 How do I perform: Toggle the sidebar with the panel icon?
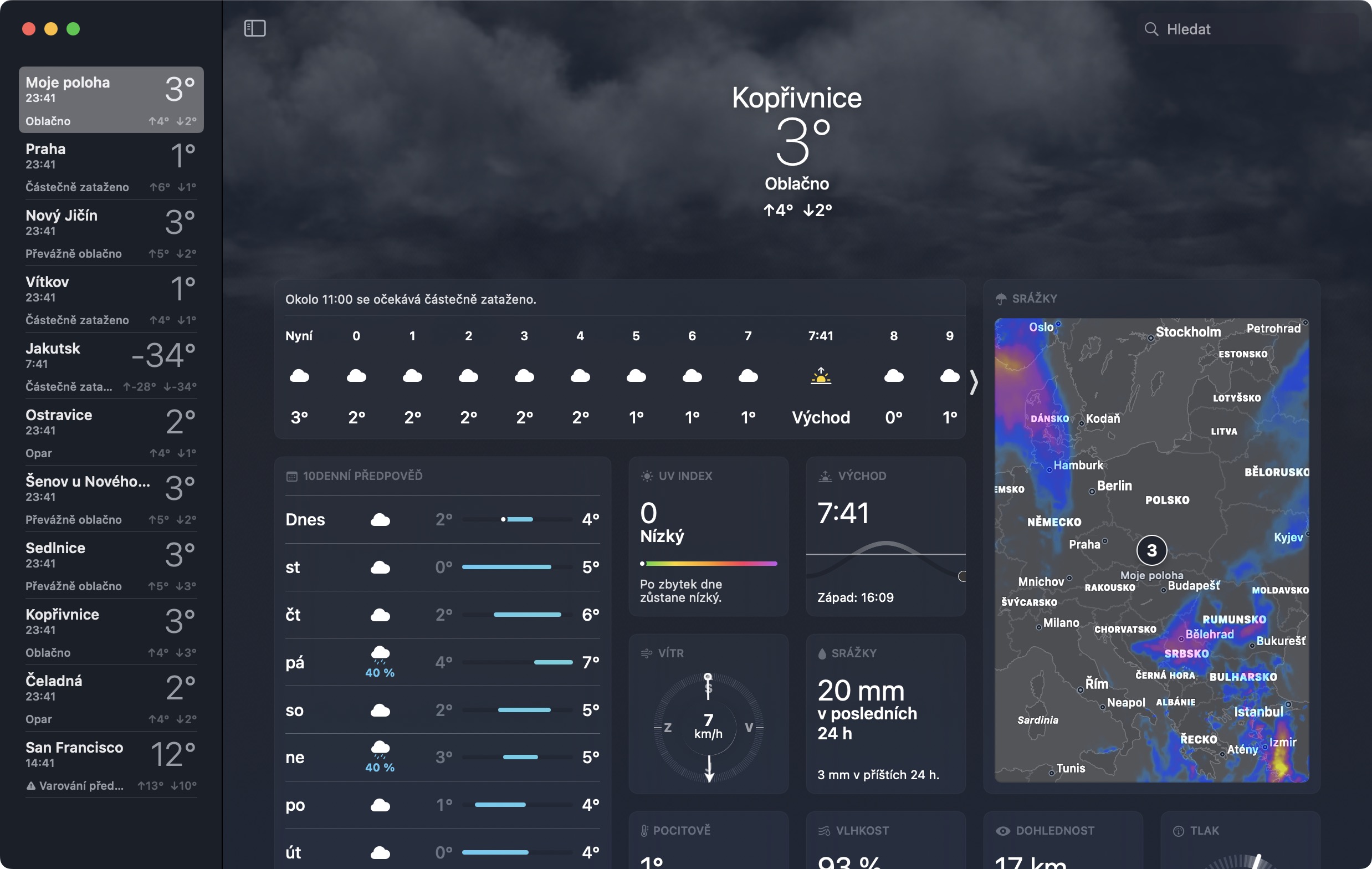(x=255, y=28)
